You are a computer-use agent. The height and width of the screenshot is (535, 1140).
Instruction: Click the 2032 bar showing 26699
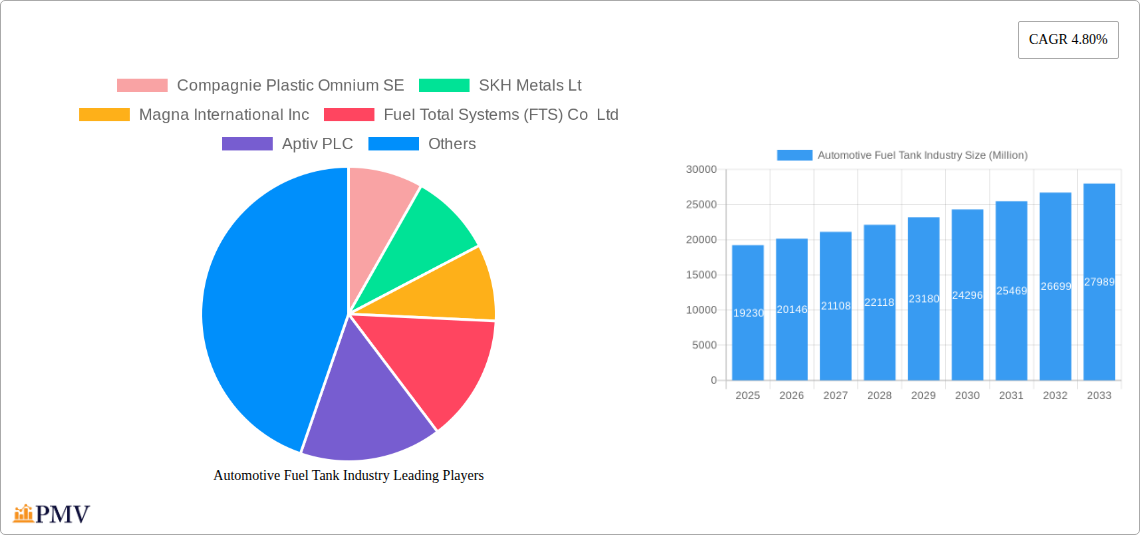tap(1056, 286)
